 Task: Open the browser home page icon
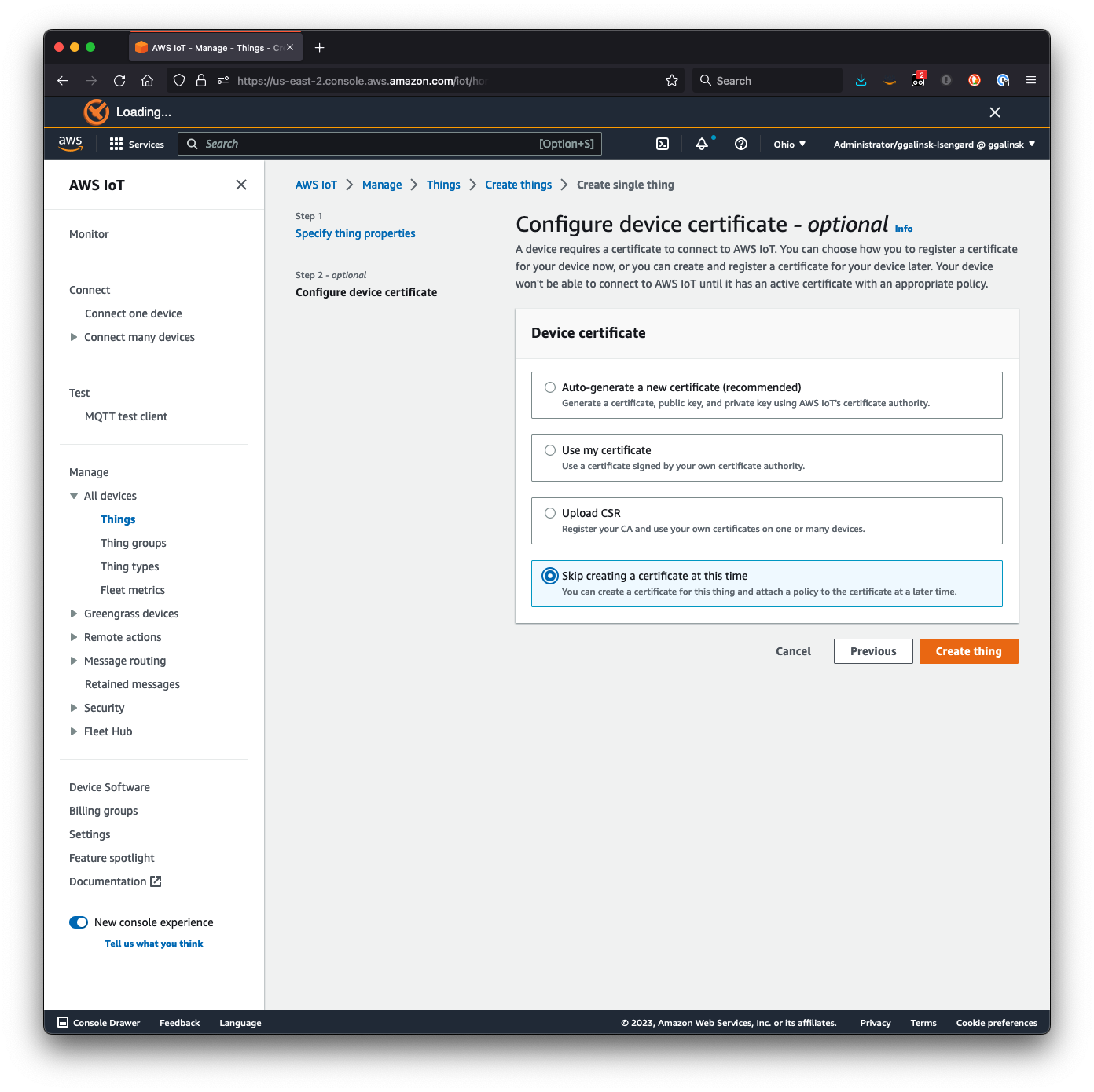click(147, 80)
